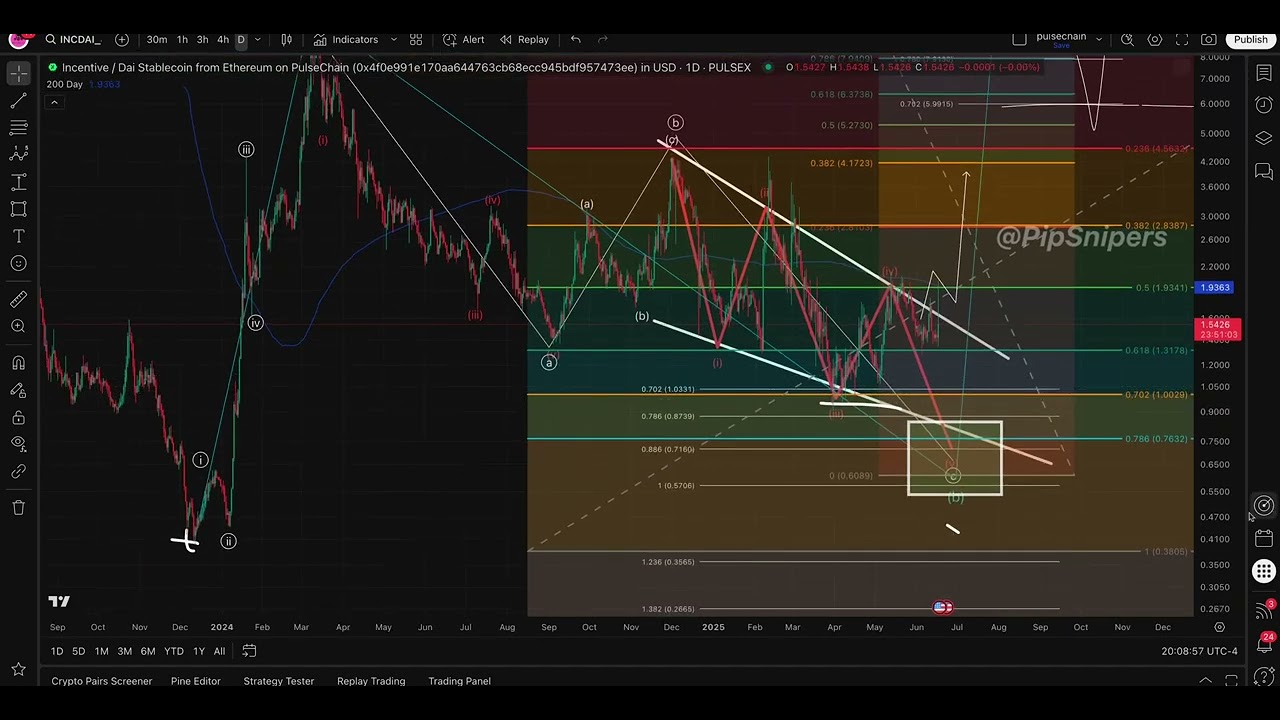
Task: Expand the timeframe interval dropdown
Action: tap(258, 40)
